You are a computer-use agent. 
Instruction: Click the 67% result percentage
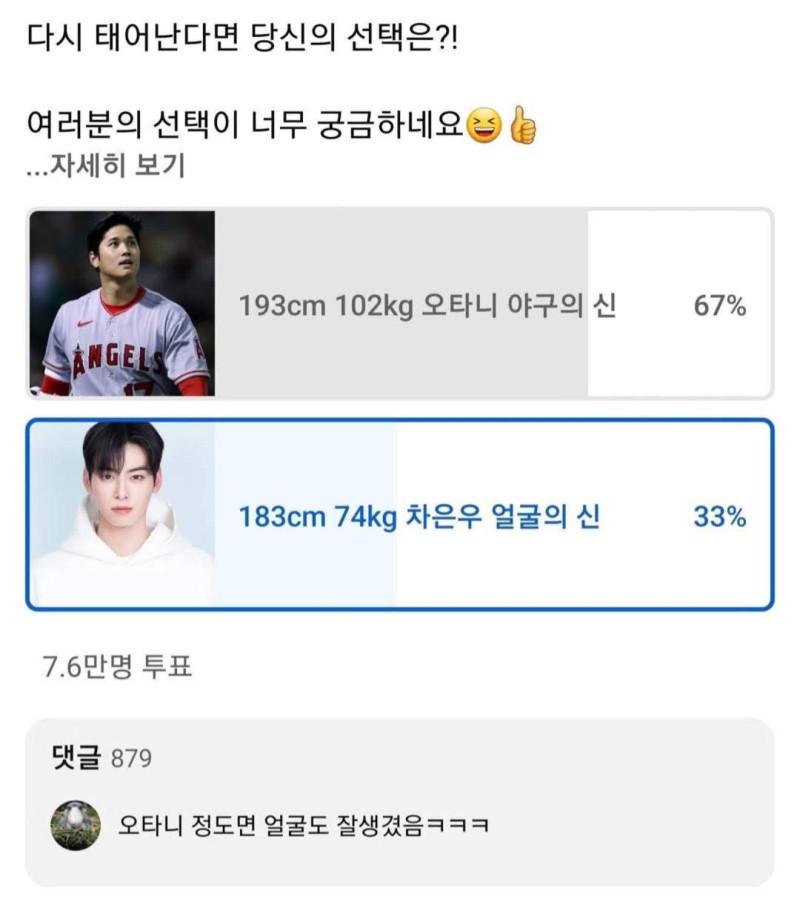click(720, 306)
